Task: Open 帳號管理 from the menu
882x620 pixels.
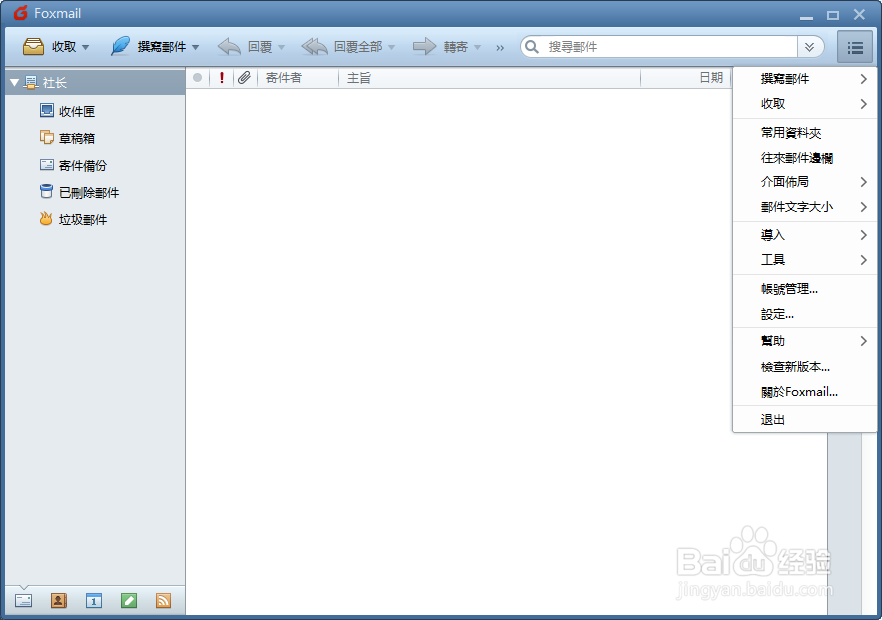Action: click(791, 288)
